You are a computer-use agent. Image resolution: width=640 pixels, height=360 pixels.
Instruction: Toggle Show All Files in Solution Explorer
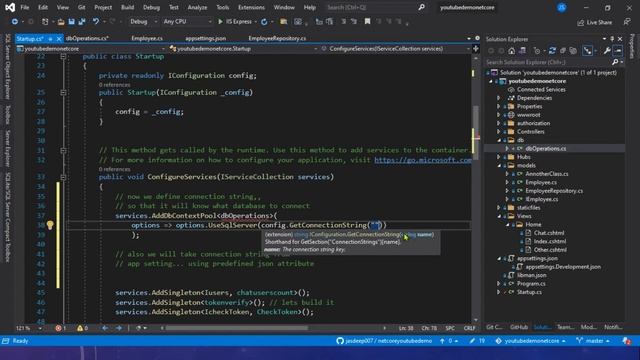pyautogui.click(x=573, y=51)
